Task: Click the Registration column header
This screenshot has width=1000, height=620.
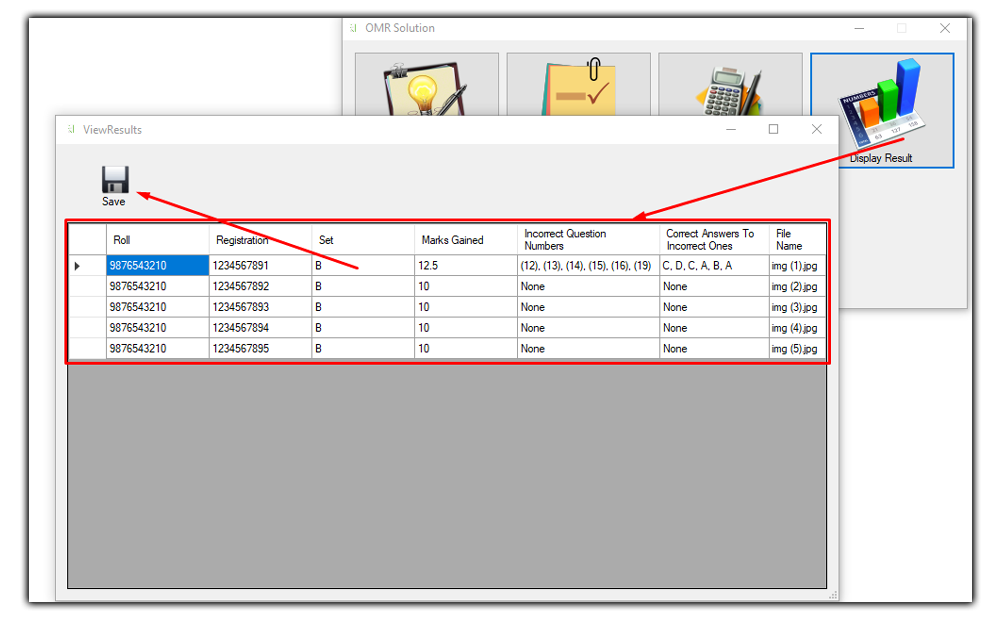Action: 260,240
